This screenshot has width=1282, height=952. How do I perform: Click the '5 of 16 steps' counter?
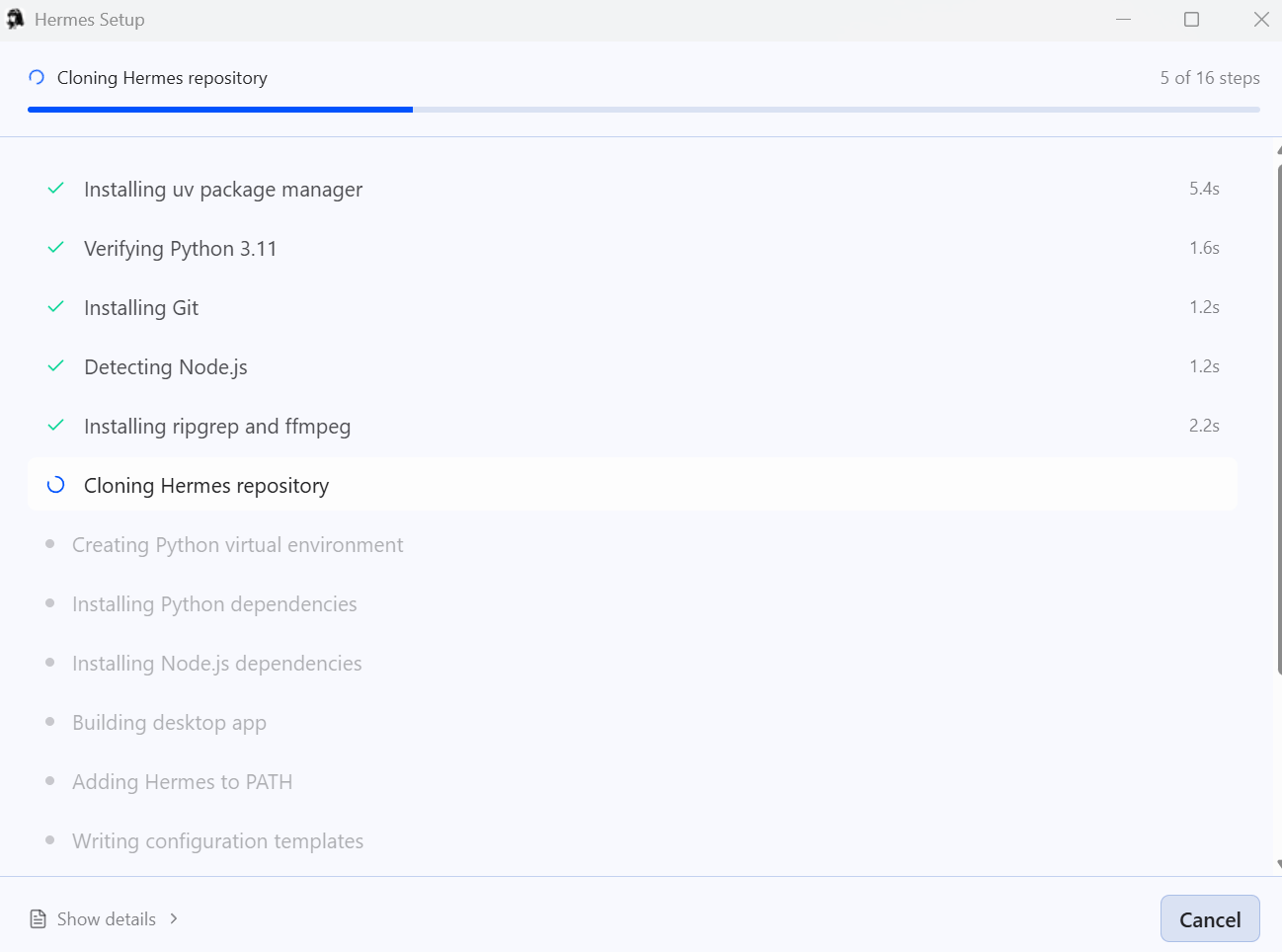click(1210, 77)
